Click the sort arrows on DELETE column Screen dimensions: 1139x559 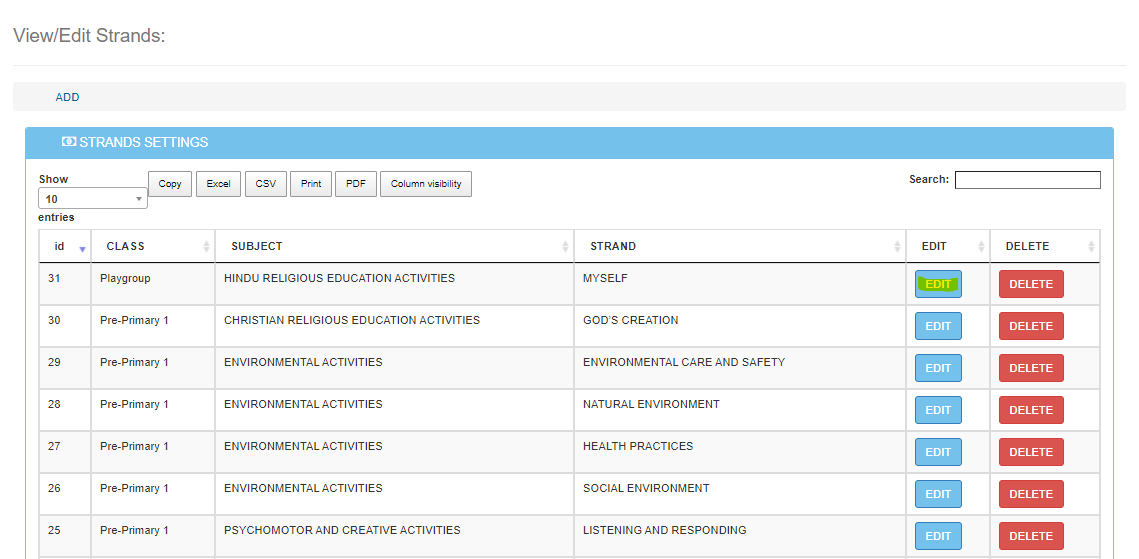1091,247
